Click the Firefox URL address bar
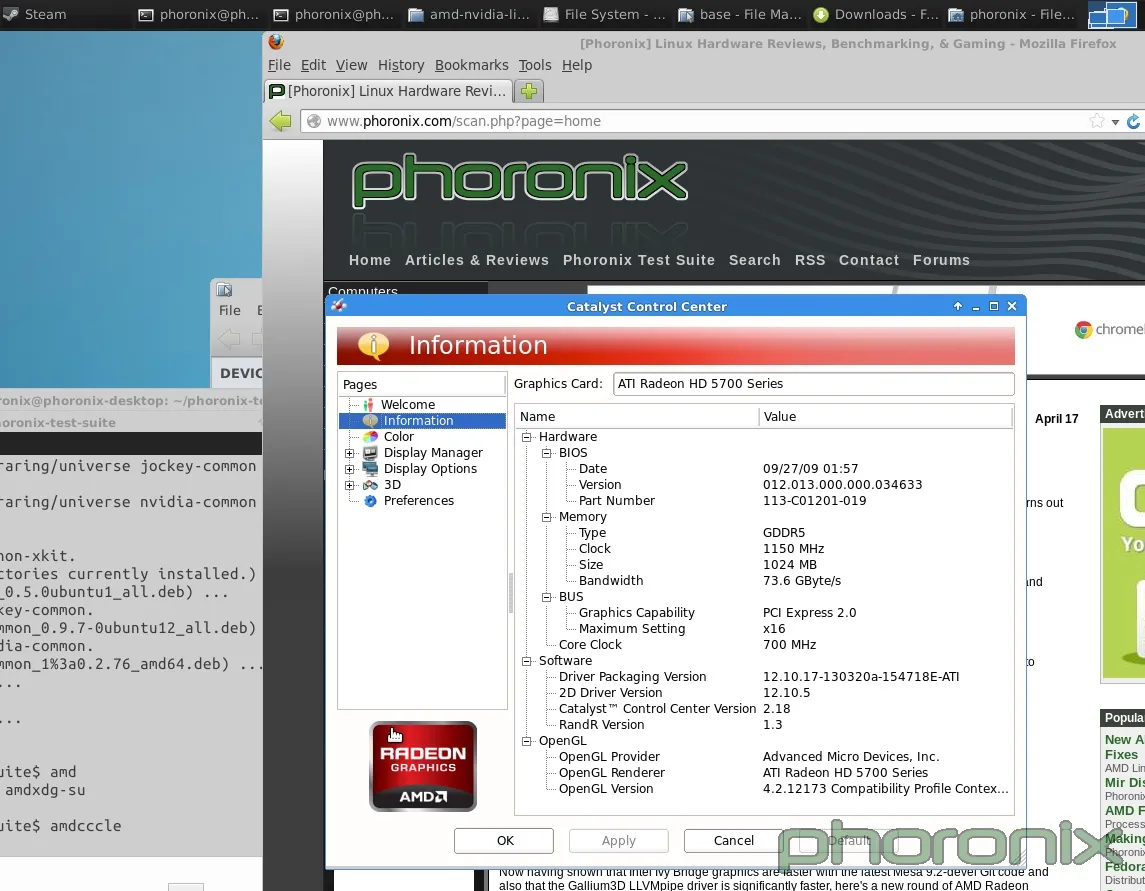Image resolution: width=1145 pixels, height=891 pixels. 701,121
